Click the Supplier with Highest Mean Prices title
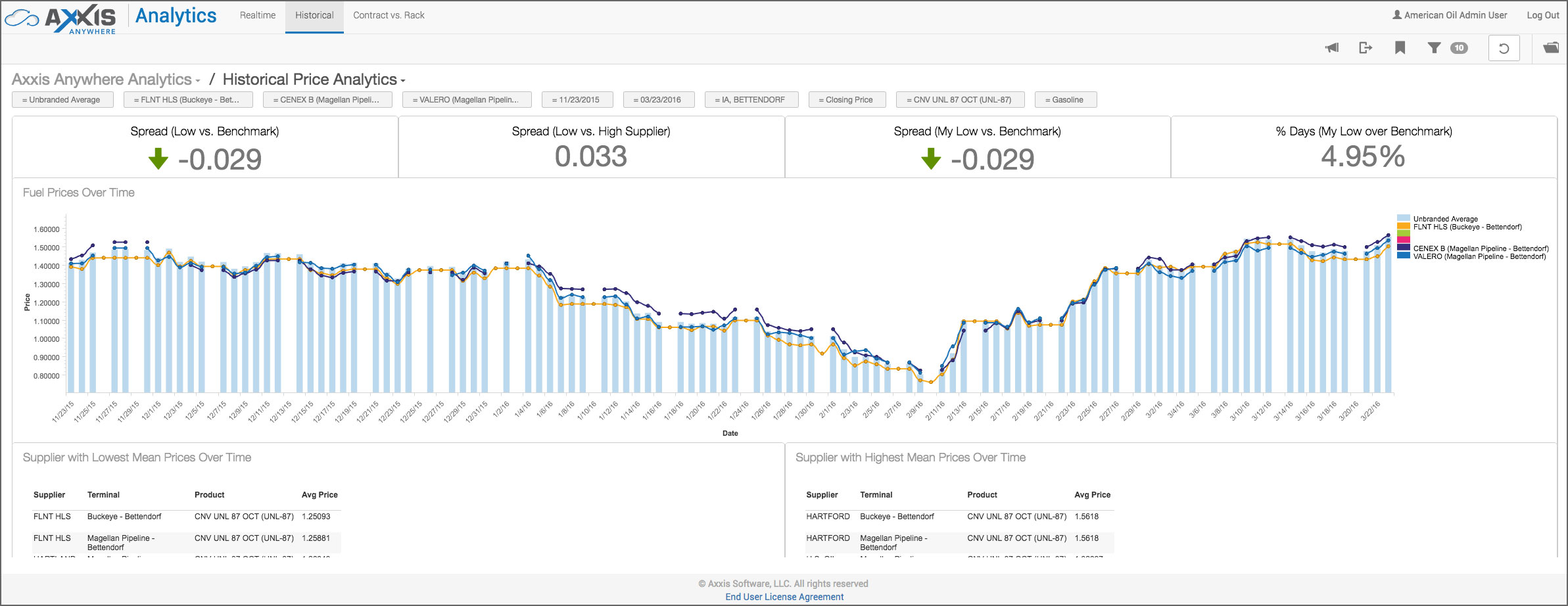This screenshot has height=606, width=1568. pyautogui.click(x=911, y=457)
